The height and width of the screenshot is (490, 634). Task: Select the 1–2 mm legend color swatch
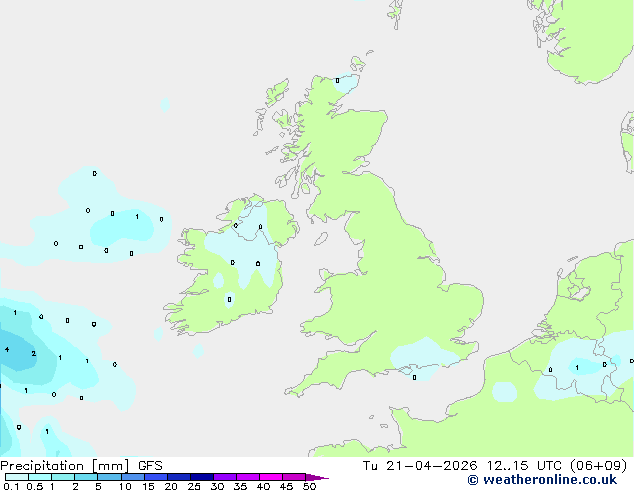[63, 477]
